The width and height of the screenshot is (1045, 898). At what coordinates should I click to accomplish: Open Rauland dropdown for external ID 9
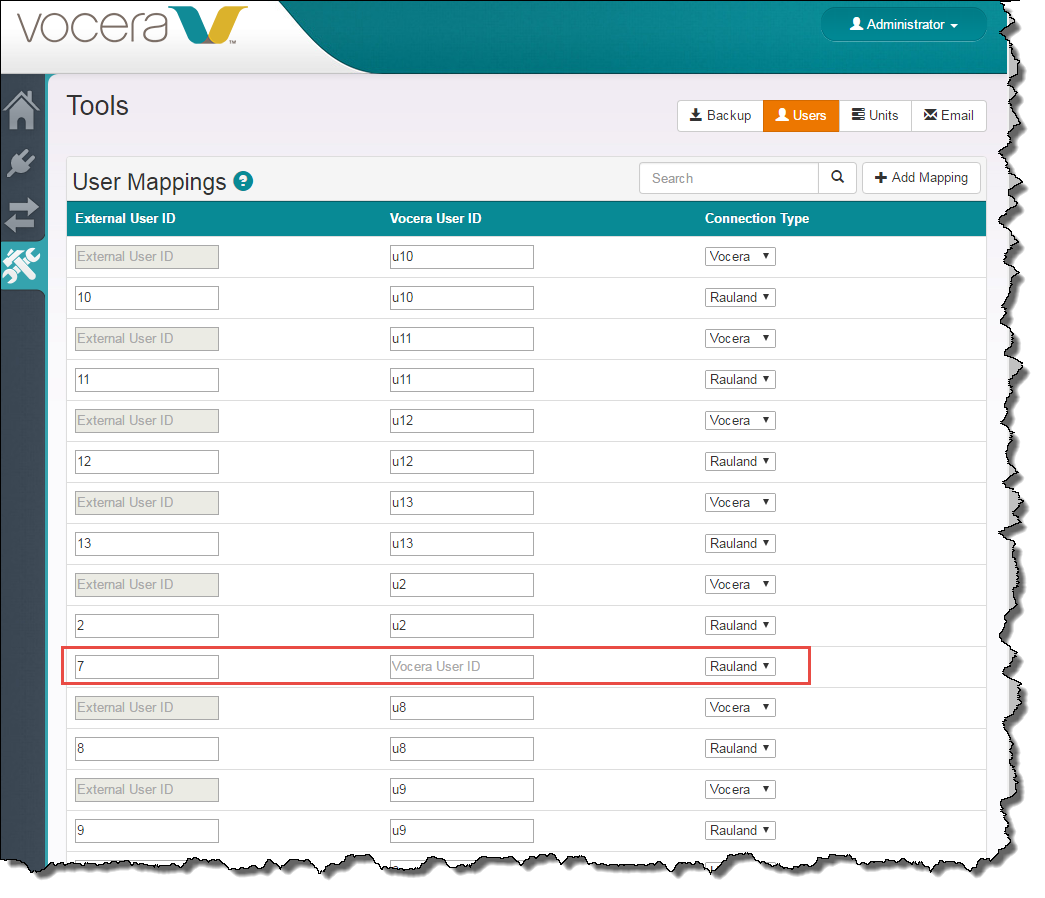(x=740, y=831)
